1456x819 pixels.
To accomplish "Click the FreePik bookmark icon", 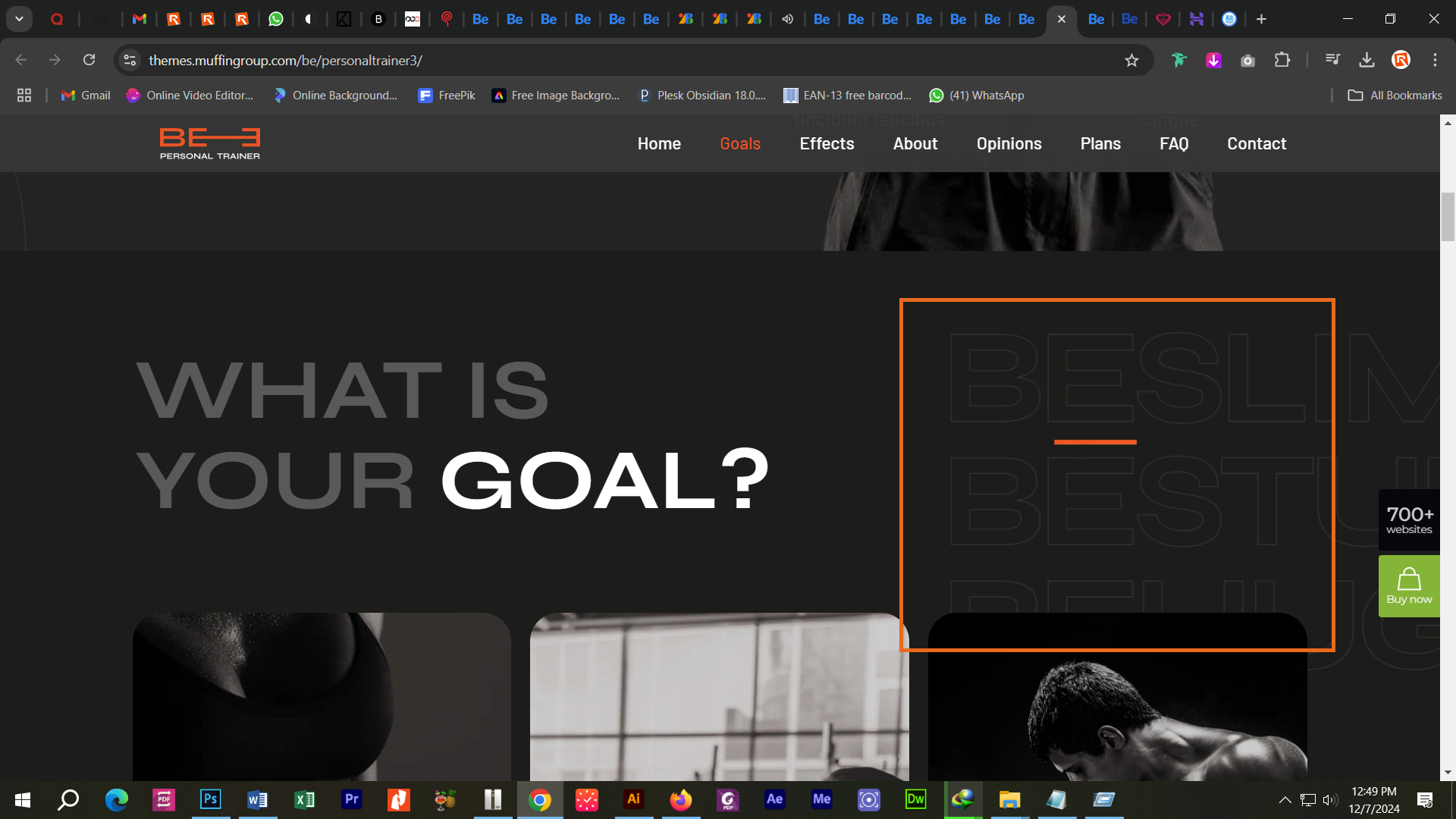I will [428, 95].
